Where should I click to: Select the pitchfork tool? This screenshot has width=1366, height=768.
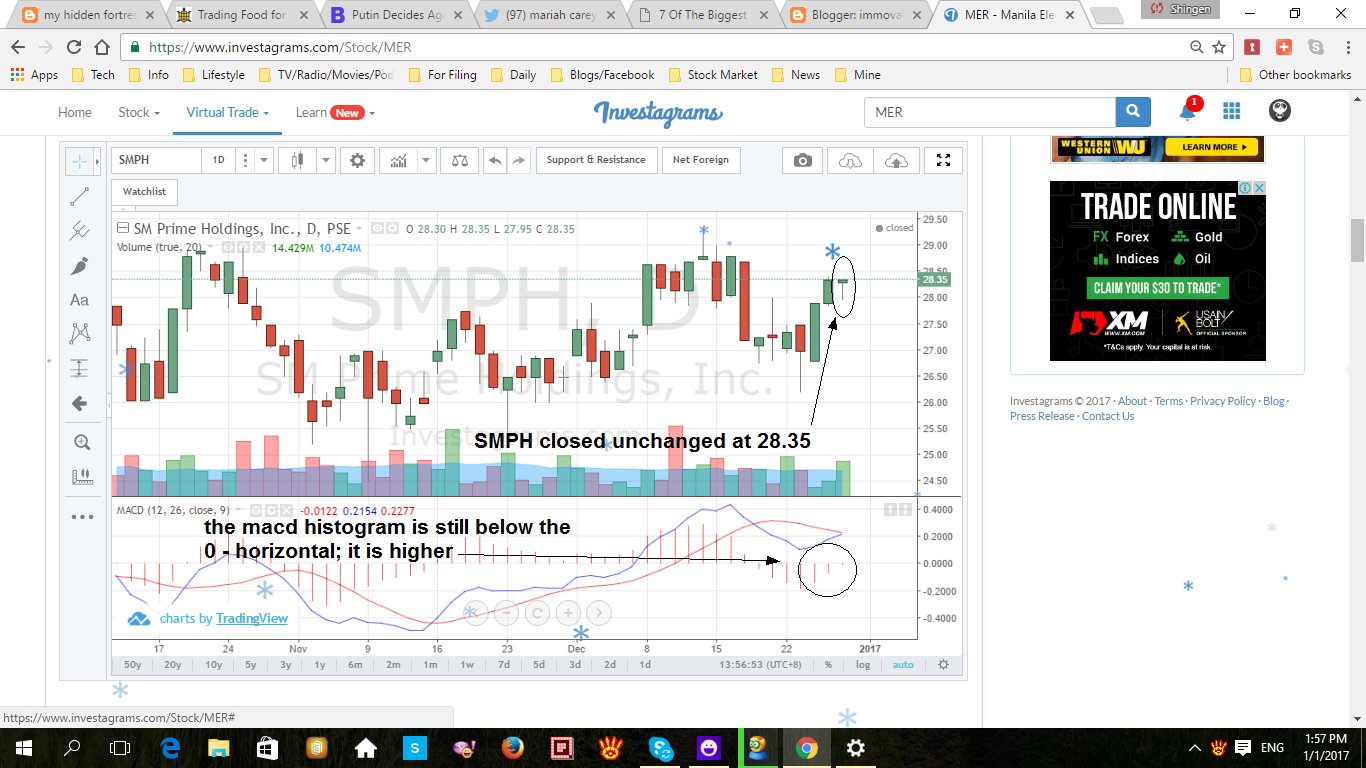click(x=83, y=230)
